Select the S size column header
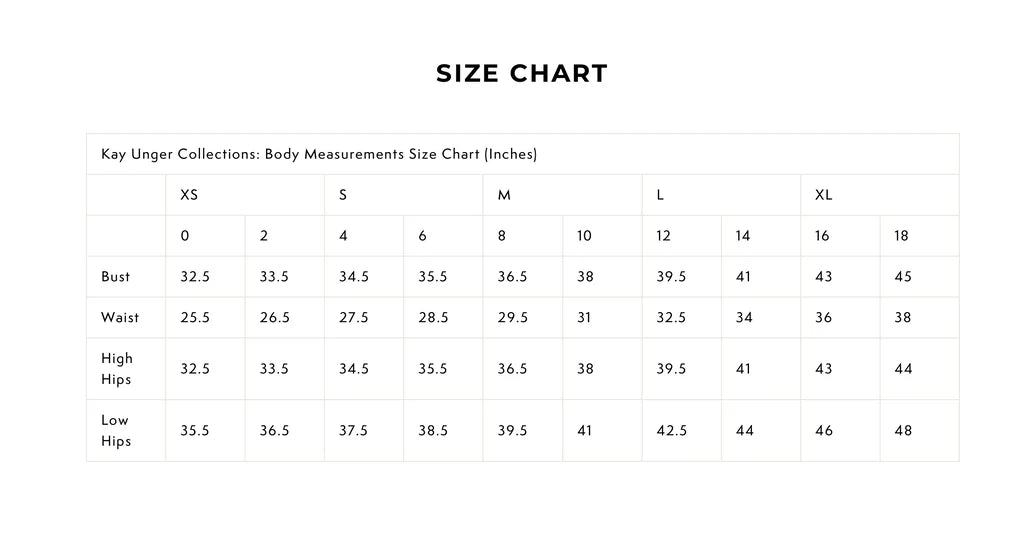 pos(343,195)
